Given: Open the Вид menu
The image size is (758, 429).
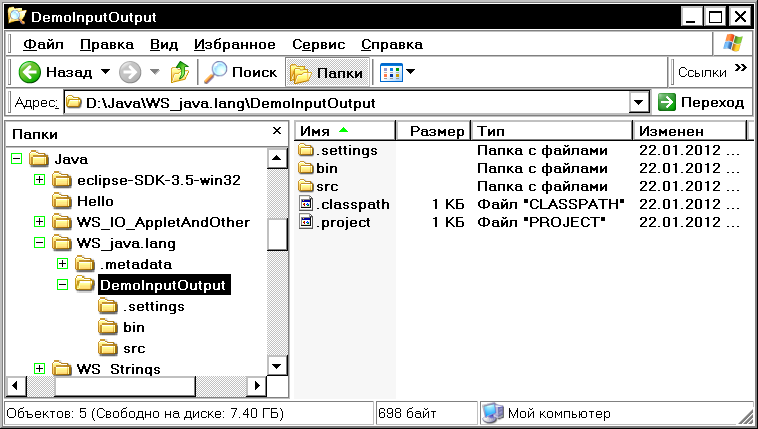Looking at the screenshot, I should 164,44.
